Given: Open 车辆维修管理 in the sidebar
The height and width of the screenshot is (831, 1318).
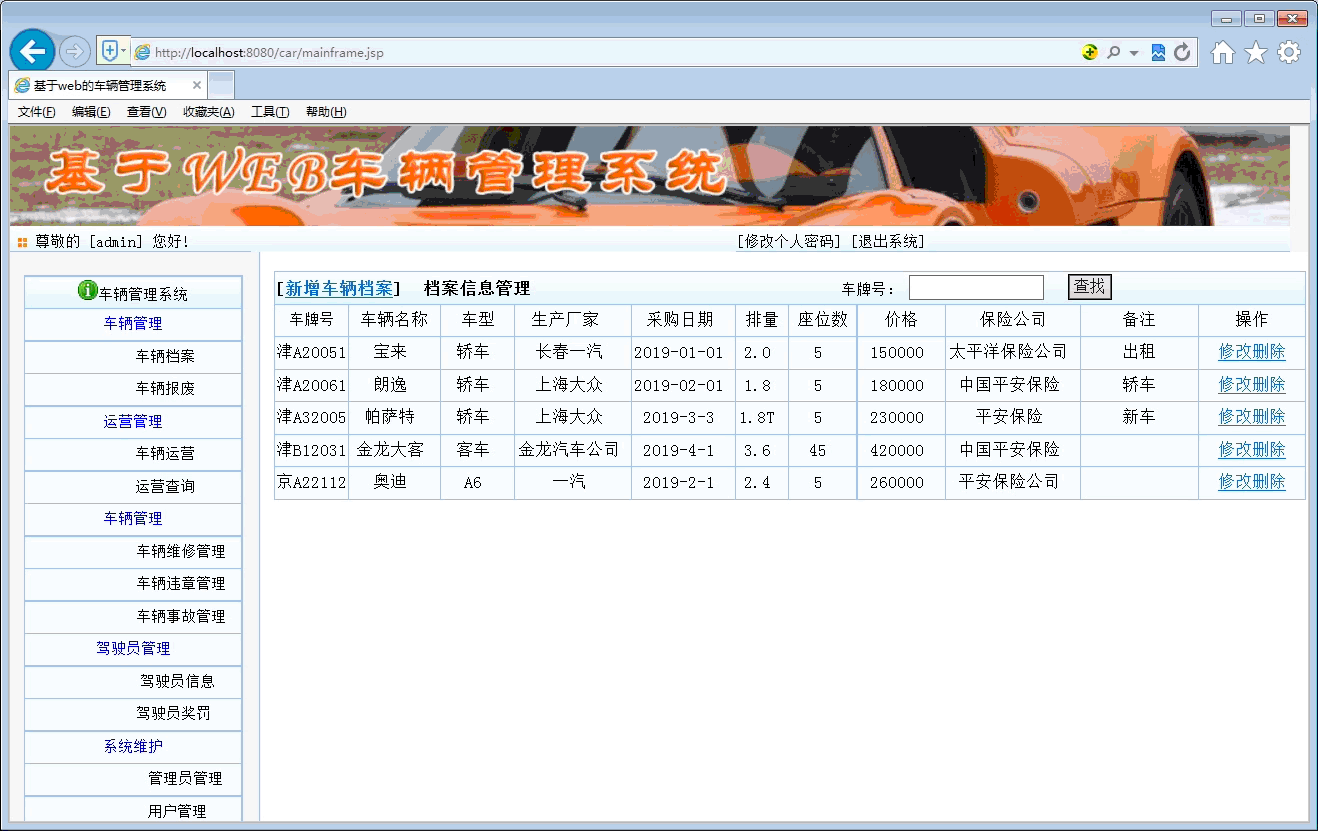Looking at the screenshot, I should (x=181, y=551).
